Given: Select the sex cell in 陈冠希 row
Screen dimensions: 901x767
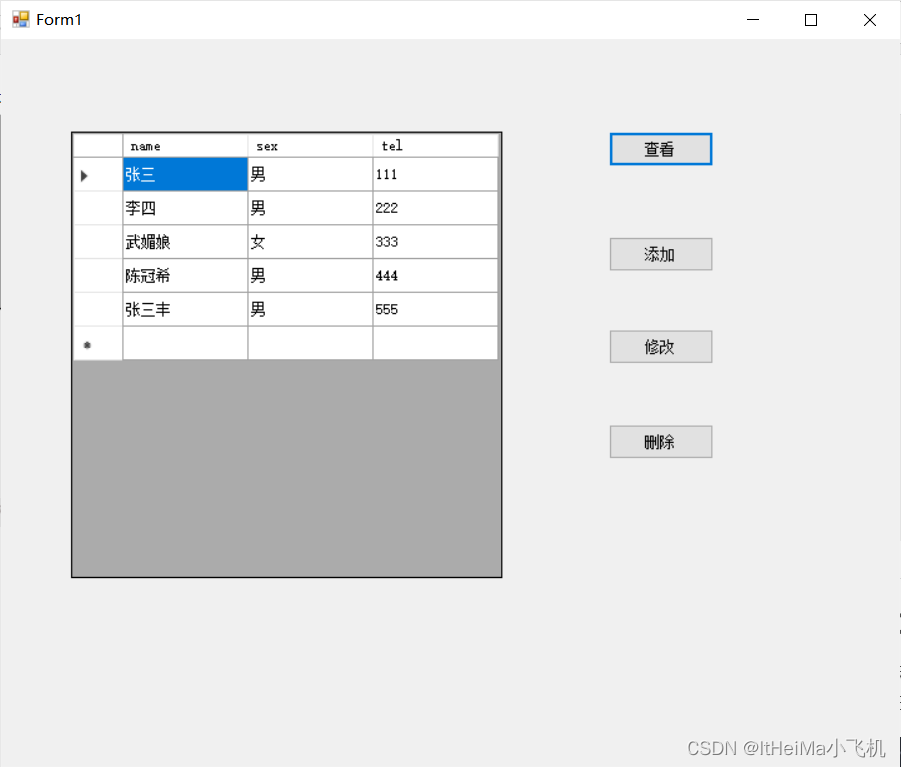Looking at the screenshot, I should pos(310,276).
